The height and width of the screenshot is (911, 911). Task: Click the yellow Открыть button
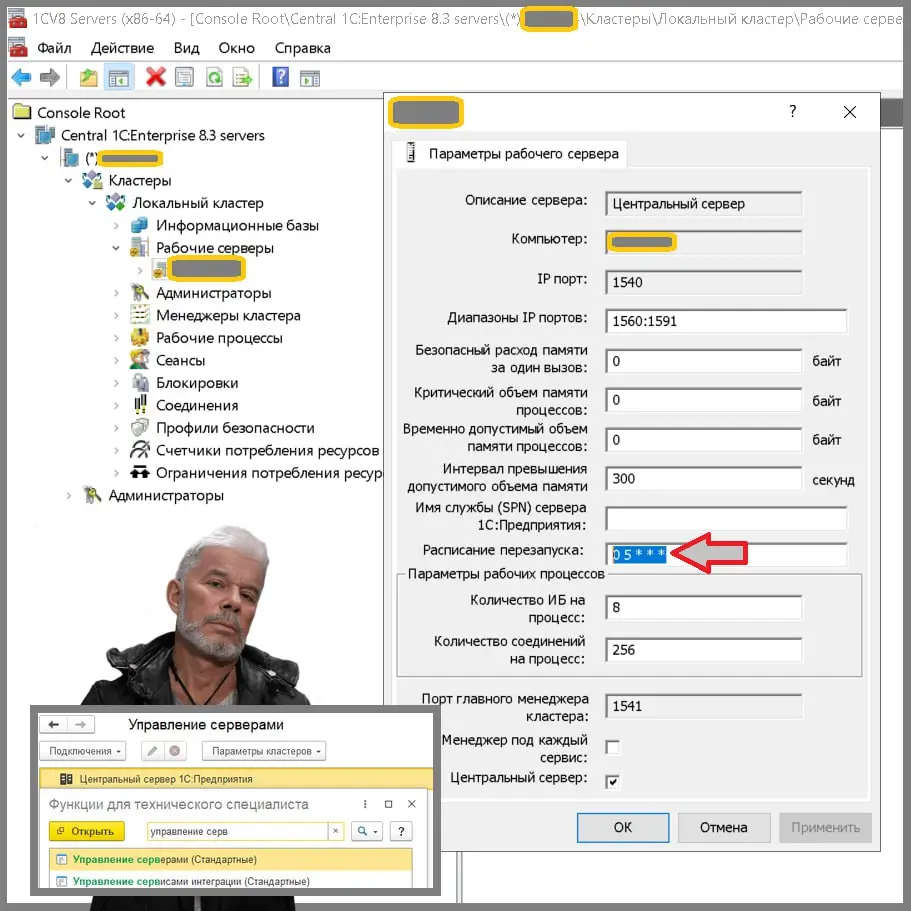(87, 831)
